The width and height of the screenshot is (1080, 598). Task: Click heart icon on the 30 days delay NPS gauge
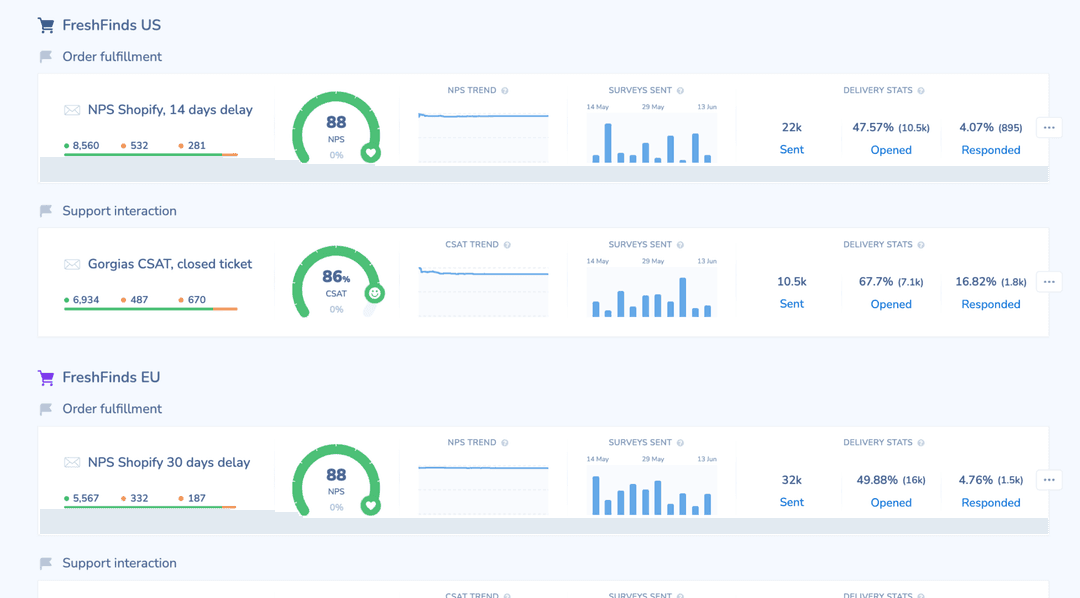[371, 506]
